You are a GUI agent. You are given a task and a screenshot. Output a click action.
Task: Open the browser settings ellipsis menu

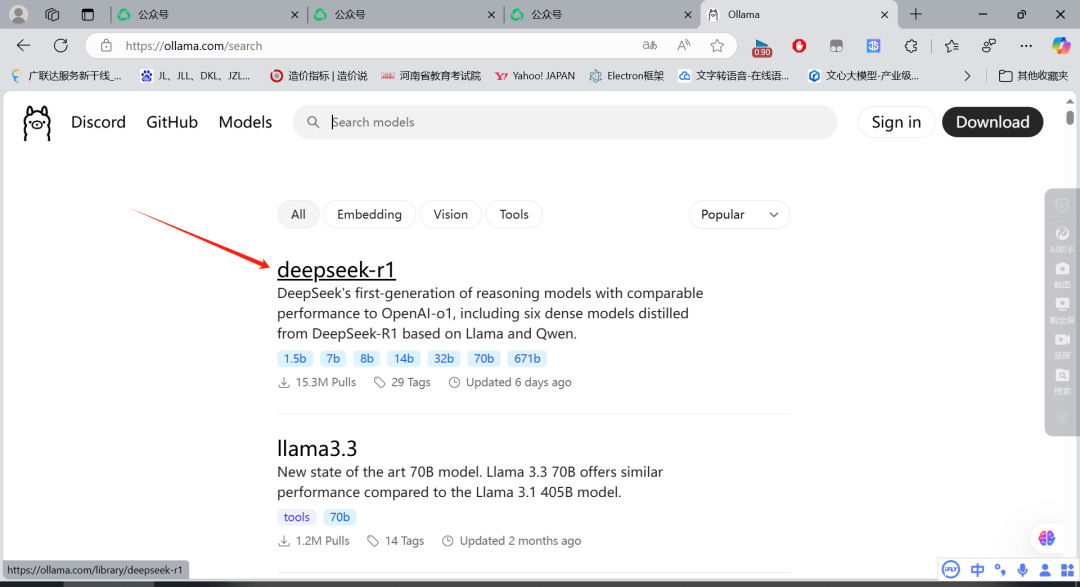click(1026, 45)
